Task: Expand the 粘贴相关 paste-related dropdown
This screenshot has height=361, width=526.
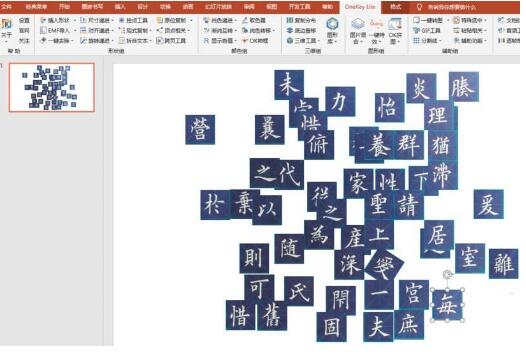Action: [x=485, y=31]
